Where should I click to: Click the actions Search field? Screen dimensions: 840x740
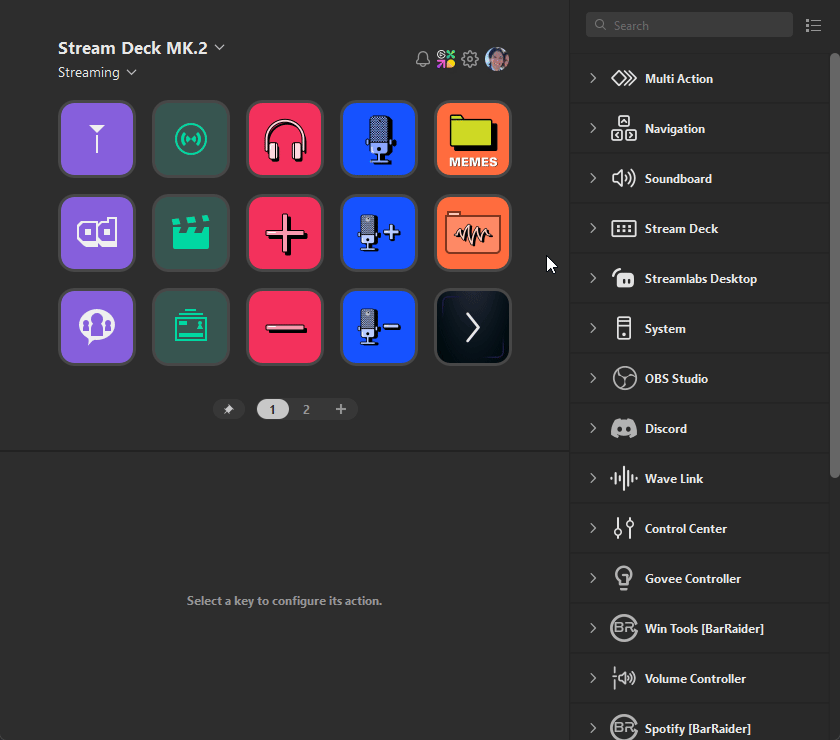[x=690, y=25]
